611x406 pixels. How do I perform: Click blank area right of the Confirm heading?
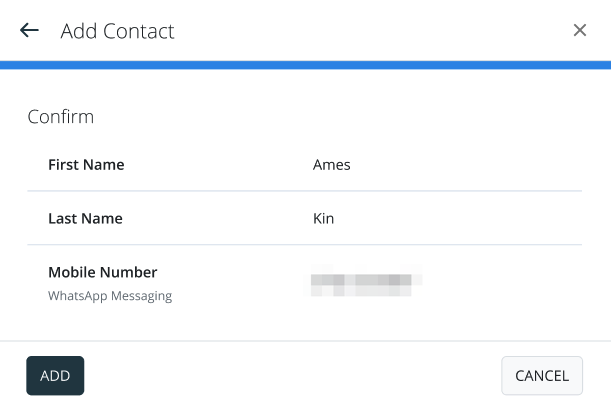pos(350,117)
